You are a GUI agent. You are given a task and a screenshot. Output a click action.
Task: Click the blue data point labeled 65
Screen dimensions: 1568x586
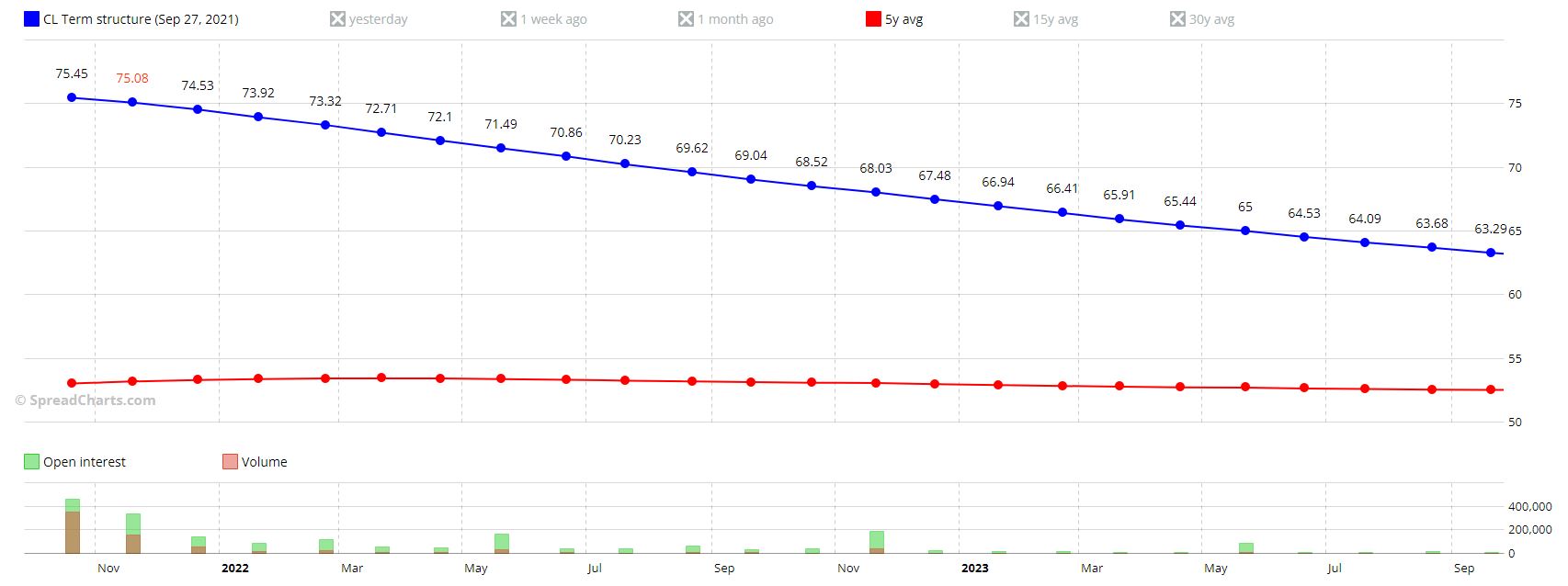1245,231
